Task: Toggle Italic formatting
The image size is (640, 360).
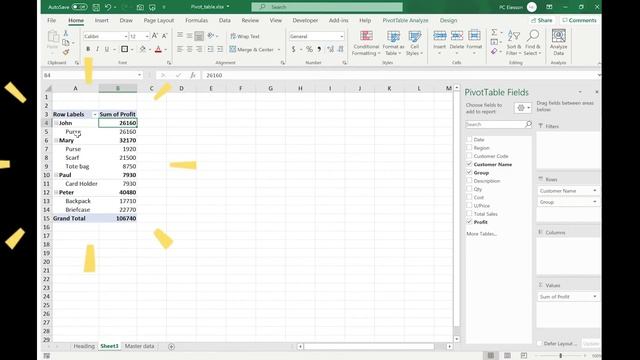Action: point(97,49)
